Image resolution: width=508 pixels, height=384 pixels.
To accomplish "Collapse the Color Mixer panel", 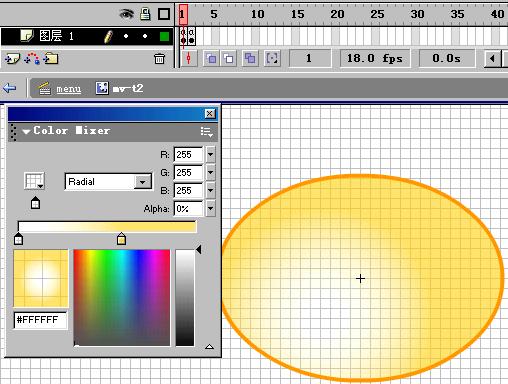I will pos(26,131).
